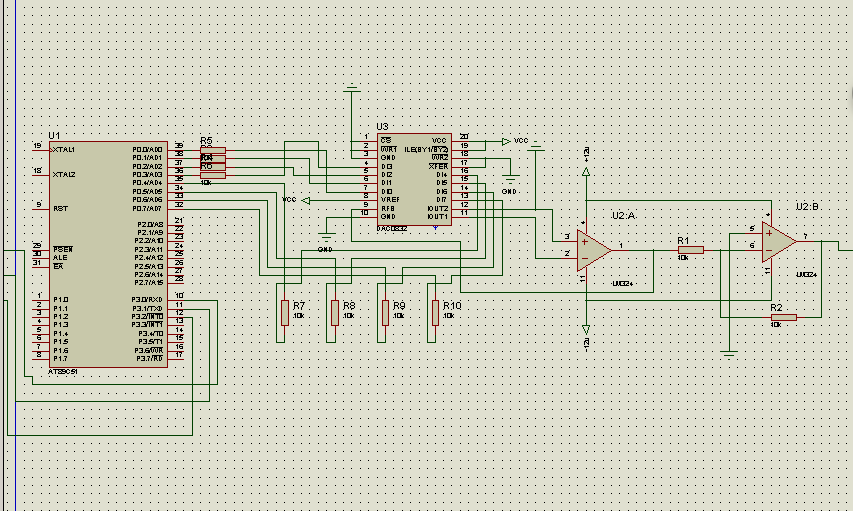
Task: Click the U2:B reference label
Action: click(x=808, y=207)
